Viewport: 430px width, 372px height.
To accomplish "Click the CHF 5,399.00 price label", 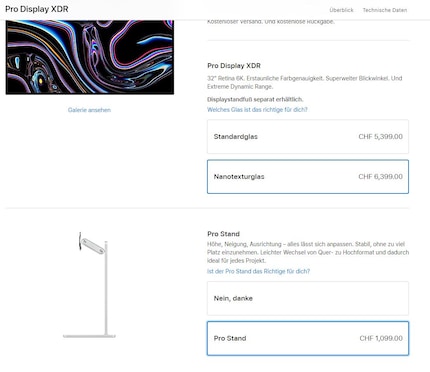I will tap(380, 137).
